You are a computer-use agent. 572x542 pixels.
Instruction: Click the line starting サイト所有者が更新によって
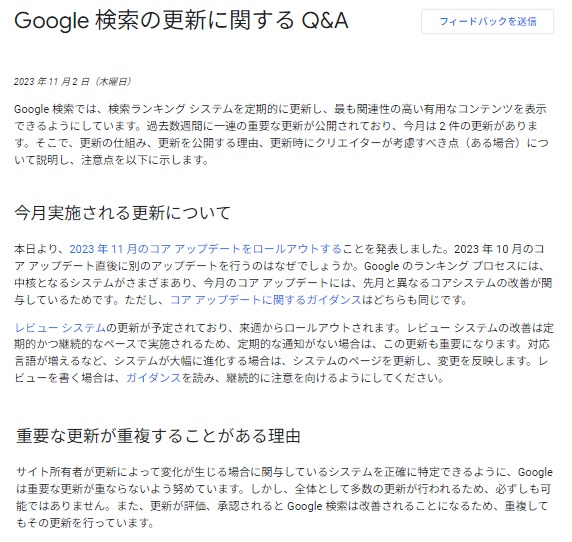pyautogui.click(x=285, y=472)
